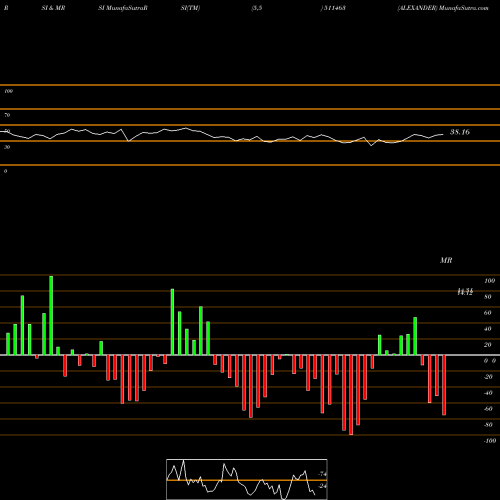
Task: Click the 80 label on the MR axis
Action: pyautogui.click(x=487, y=297)
